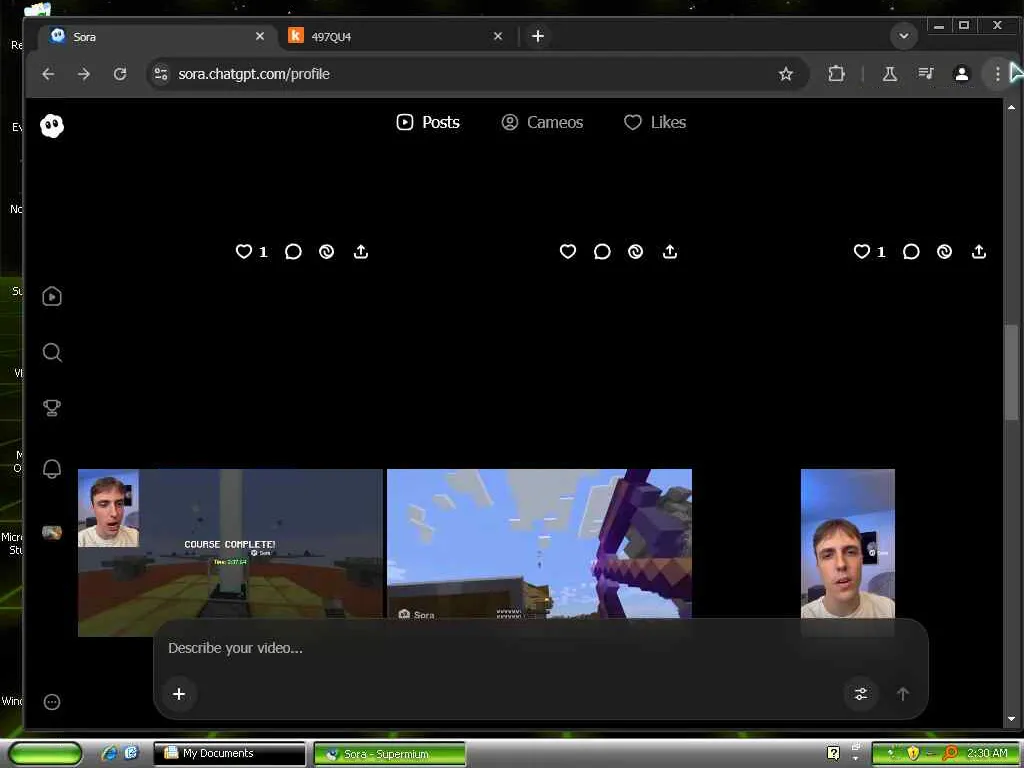Click the scroll up arrow of the page
The height and width of the screenshot is (768, 1024).
1011,106
